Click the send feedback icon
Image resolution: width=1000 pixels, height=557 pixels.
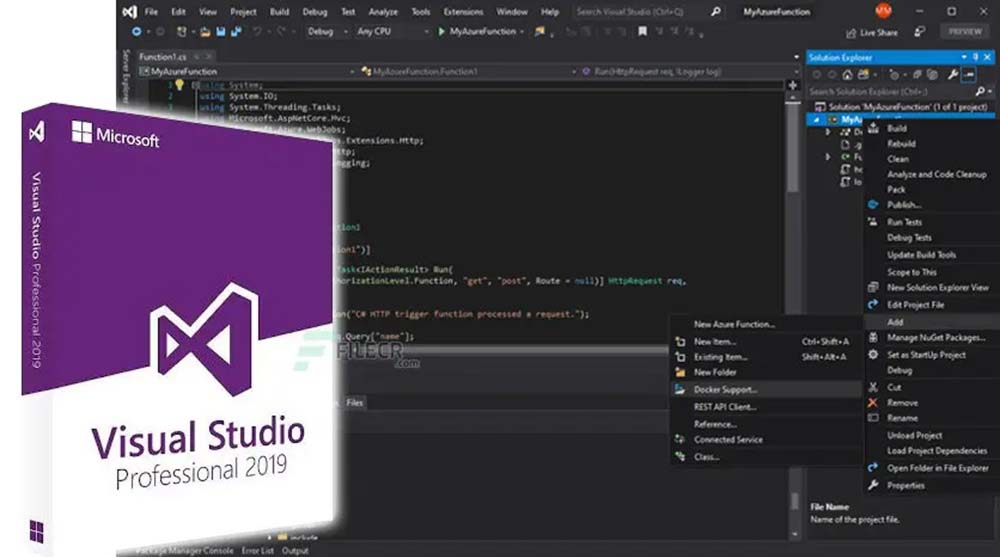919,31
